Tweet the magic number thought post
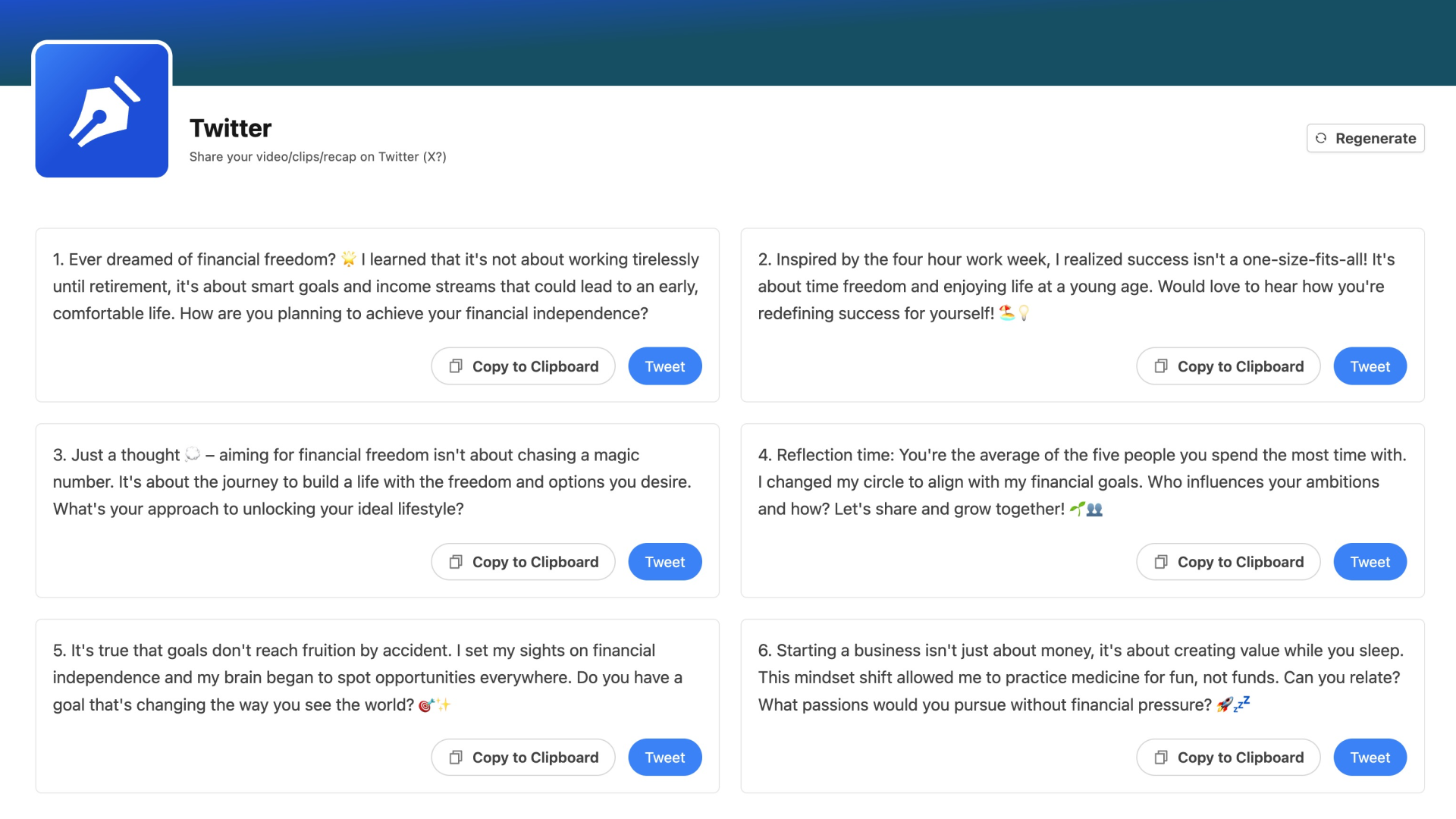 665,561
